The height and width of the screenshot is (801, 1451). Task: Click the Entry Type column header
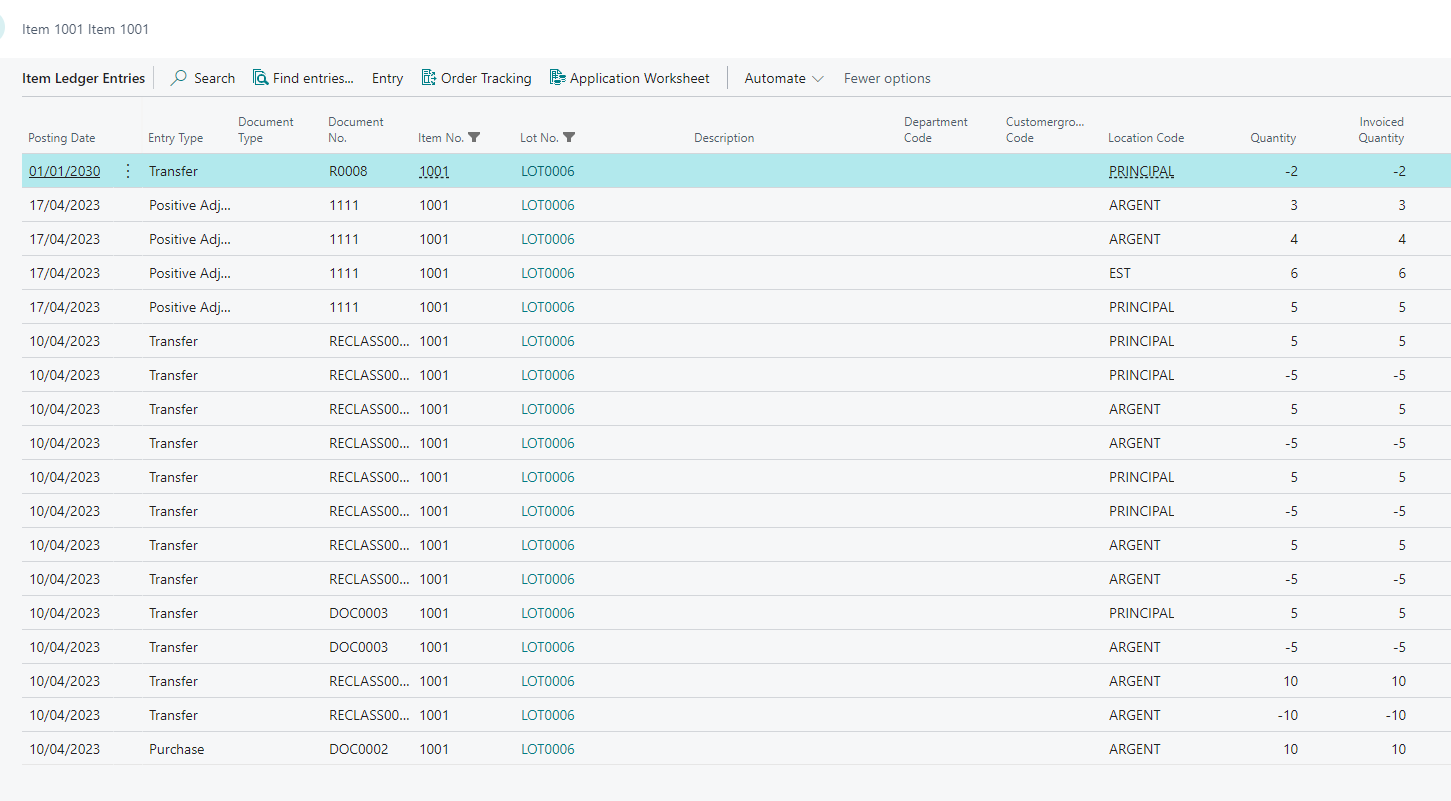pyautogui.click(x=175, y=138)
